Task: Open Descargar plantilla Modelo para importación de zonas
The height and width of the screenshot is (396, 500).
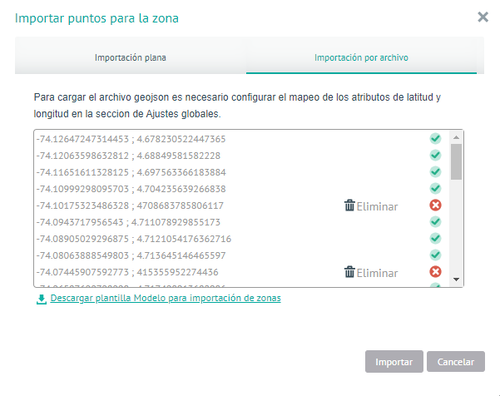Action: 166,298
